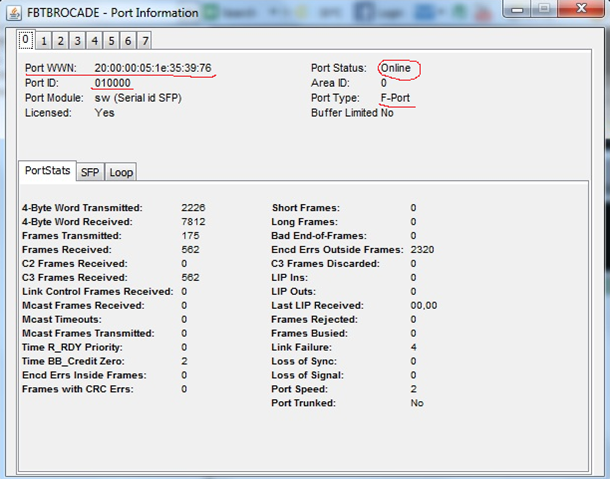Click 4-Byte Word Received value 7812
This screenshot has width=610, height=479.
click(193, 222)
